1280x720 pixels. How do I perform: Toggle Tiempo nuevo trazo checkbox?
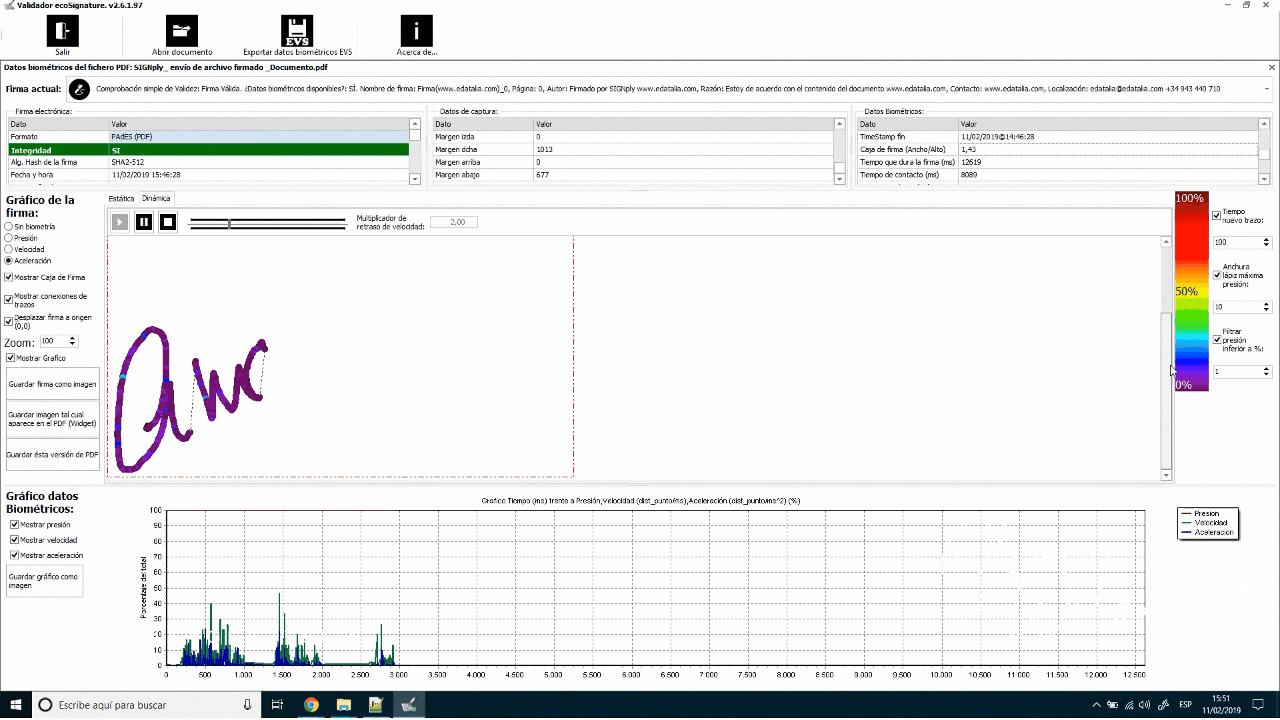(x=1217, y=215)
